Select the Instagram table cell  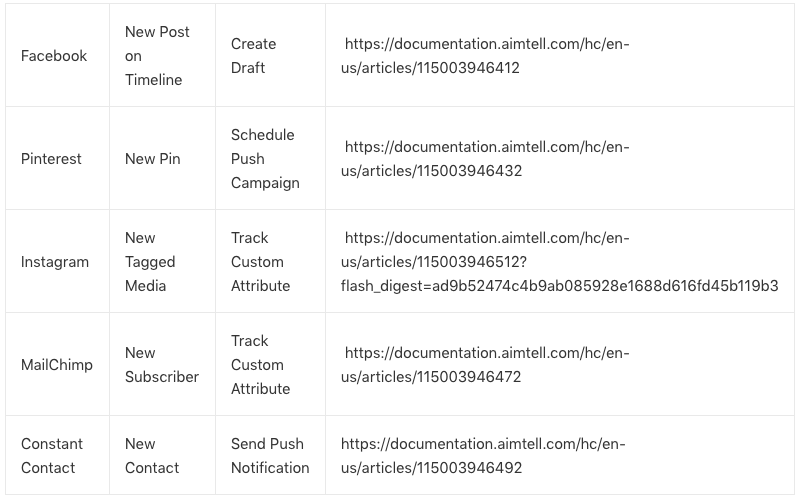coord(55,262)
